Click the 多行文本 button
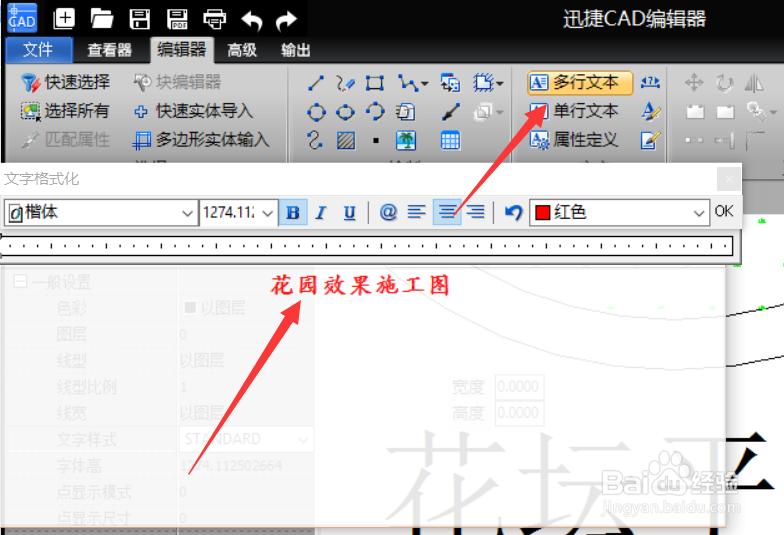The height and width of the screenshot is (535, 784). [x=580, y=82]
